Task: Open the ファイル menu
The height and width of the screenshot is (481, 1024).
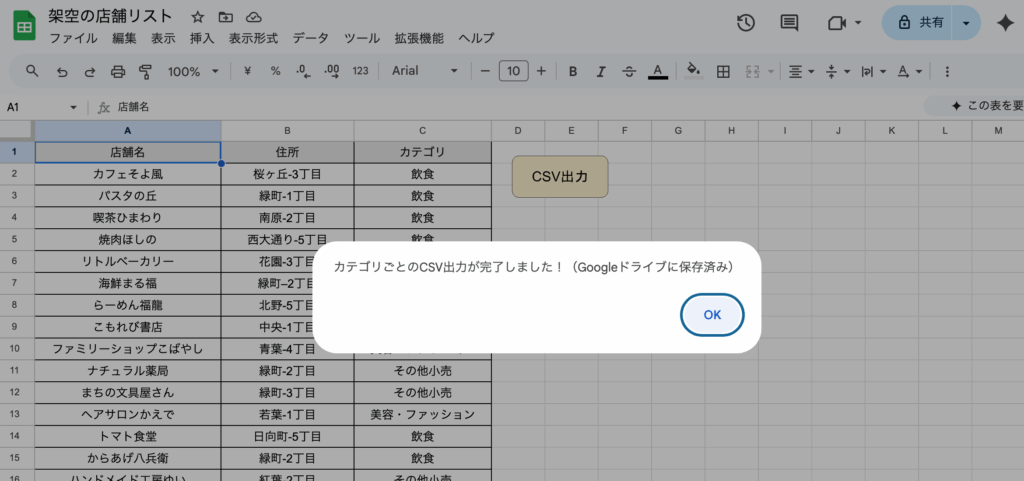Action: point(74,38)
